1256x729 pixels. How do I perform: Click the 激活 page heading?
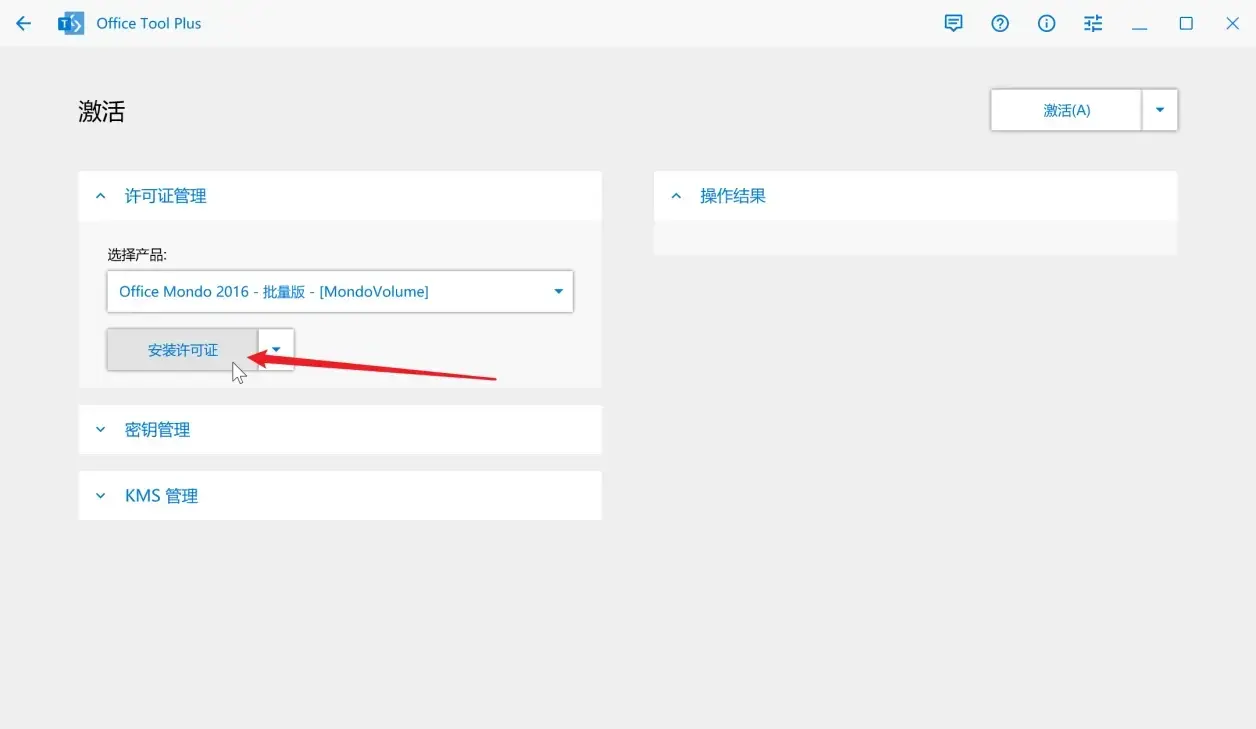click(x=102, y=111)
